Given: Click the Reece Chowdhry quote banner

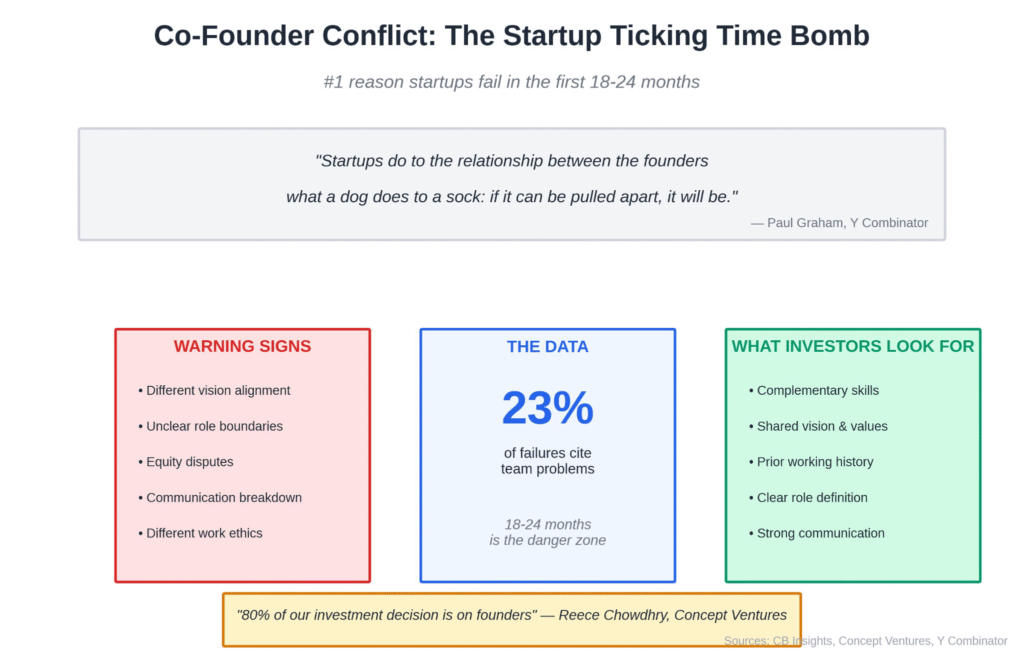Looking at the screenshot, I should pos(511,615).
